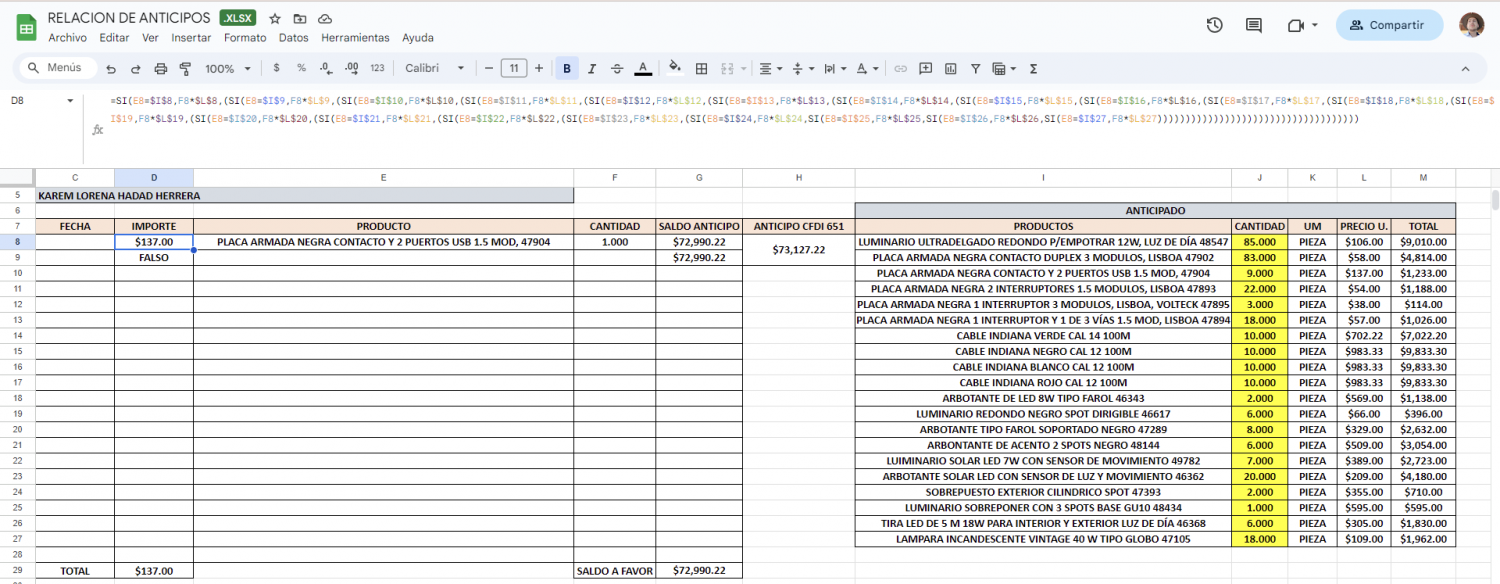Open the Herramientas menu

[355, 37]
